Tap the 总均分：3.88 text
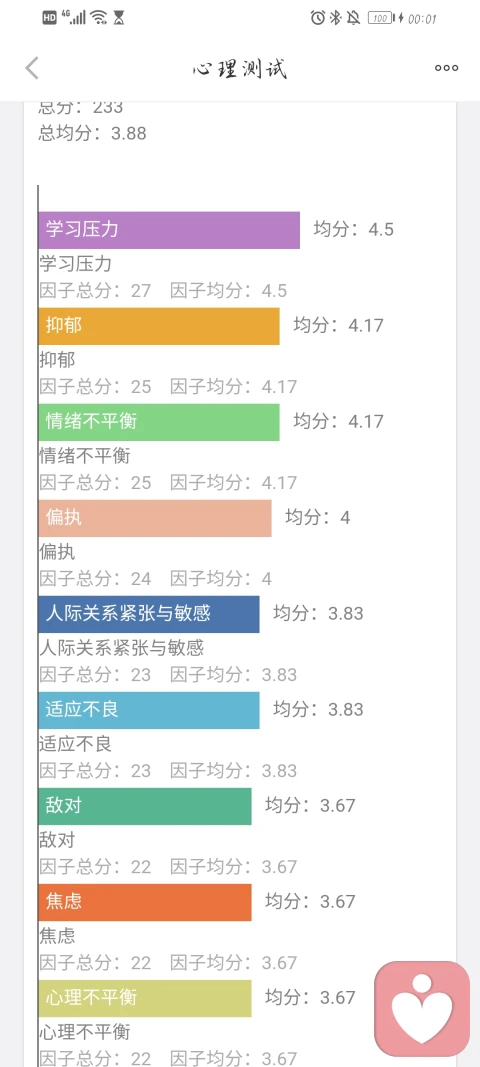The height and width of the screenshot is (1067, 480). pyautogui.click(x=93, y=133)
